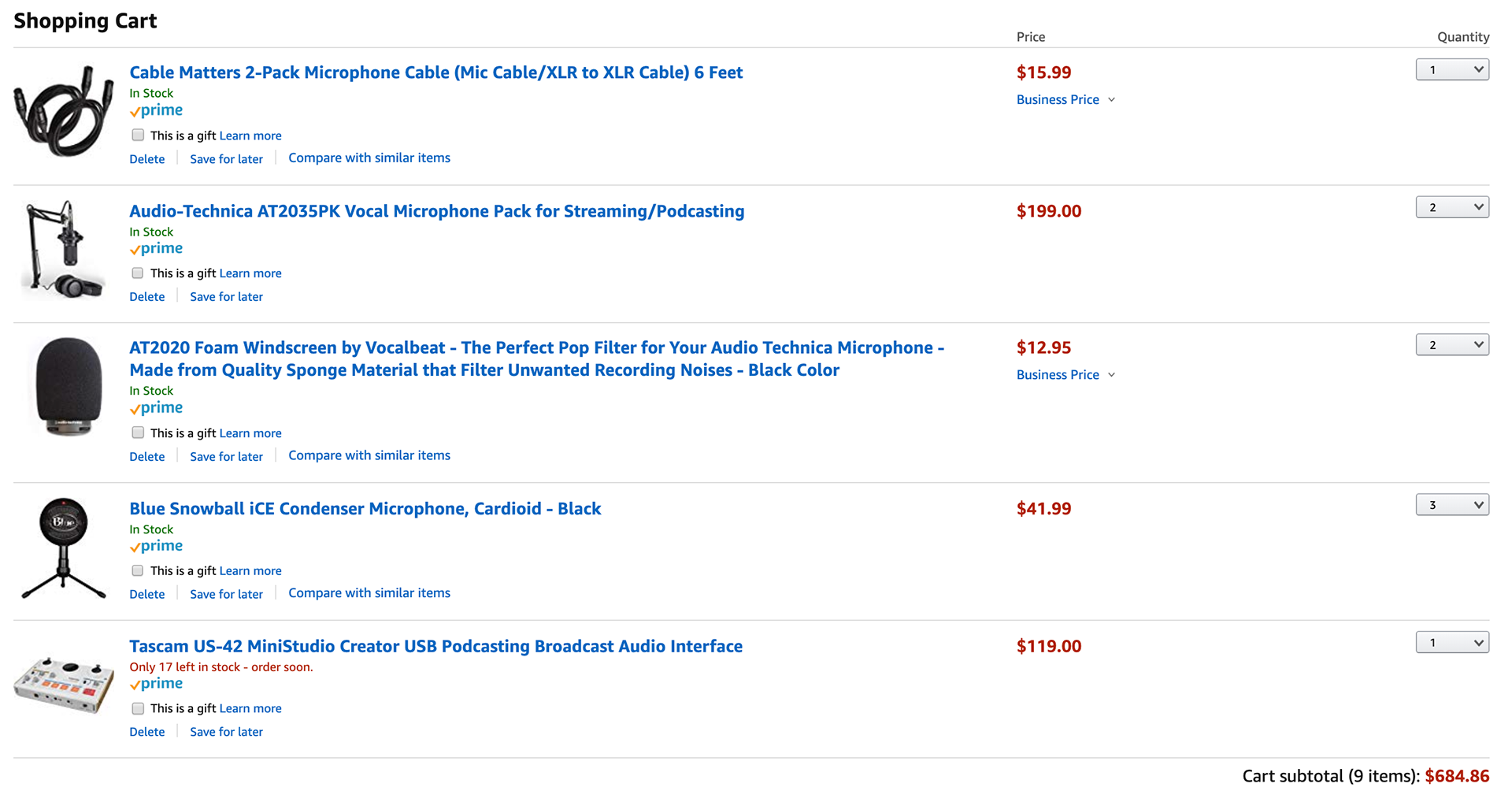
Task: Delete the Audio-Technica AT2035PK from cart
Action: point(147,297)
